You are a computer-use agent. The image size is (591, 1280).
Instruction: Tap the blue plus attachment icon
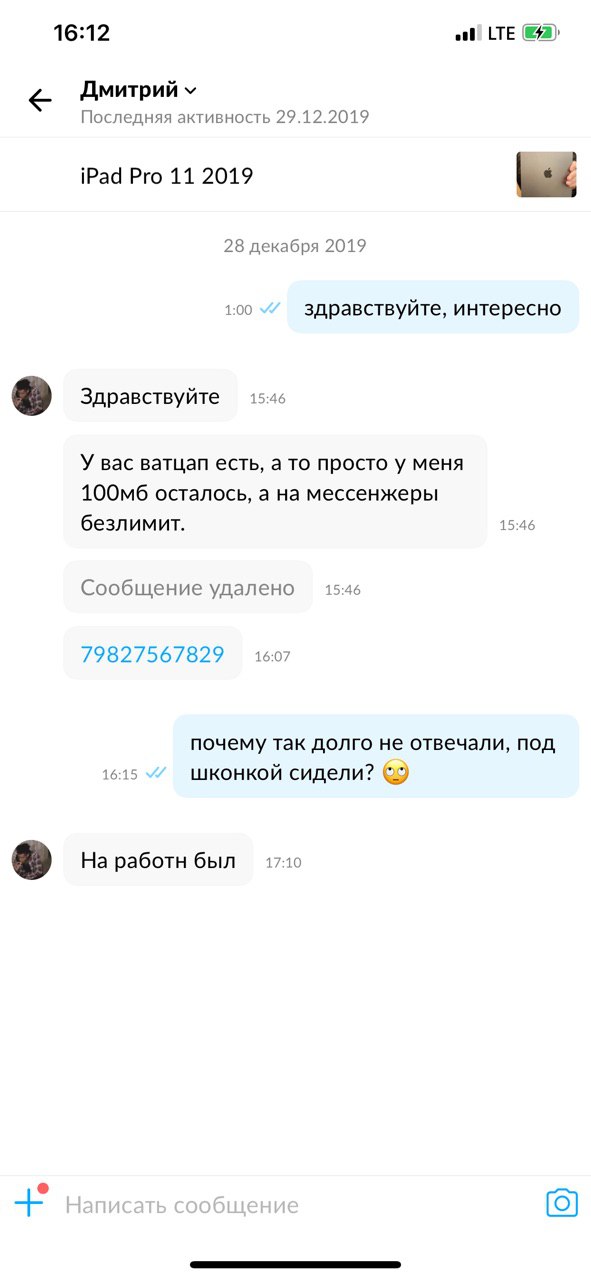[29, 1201]
